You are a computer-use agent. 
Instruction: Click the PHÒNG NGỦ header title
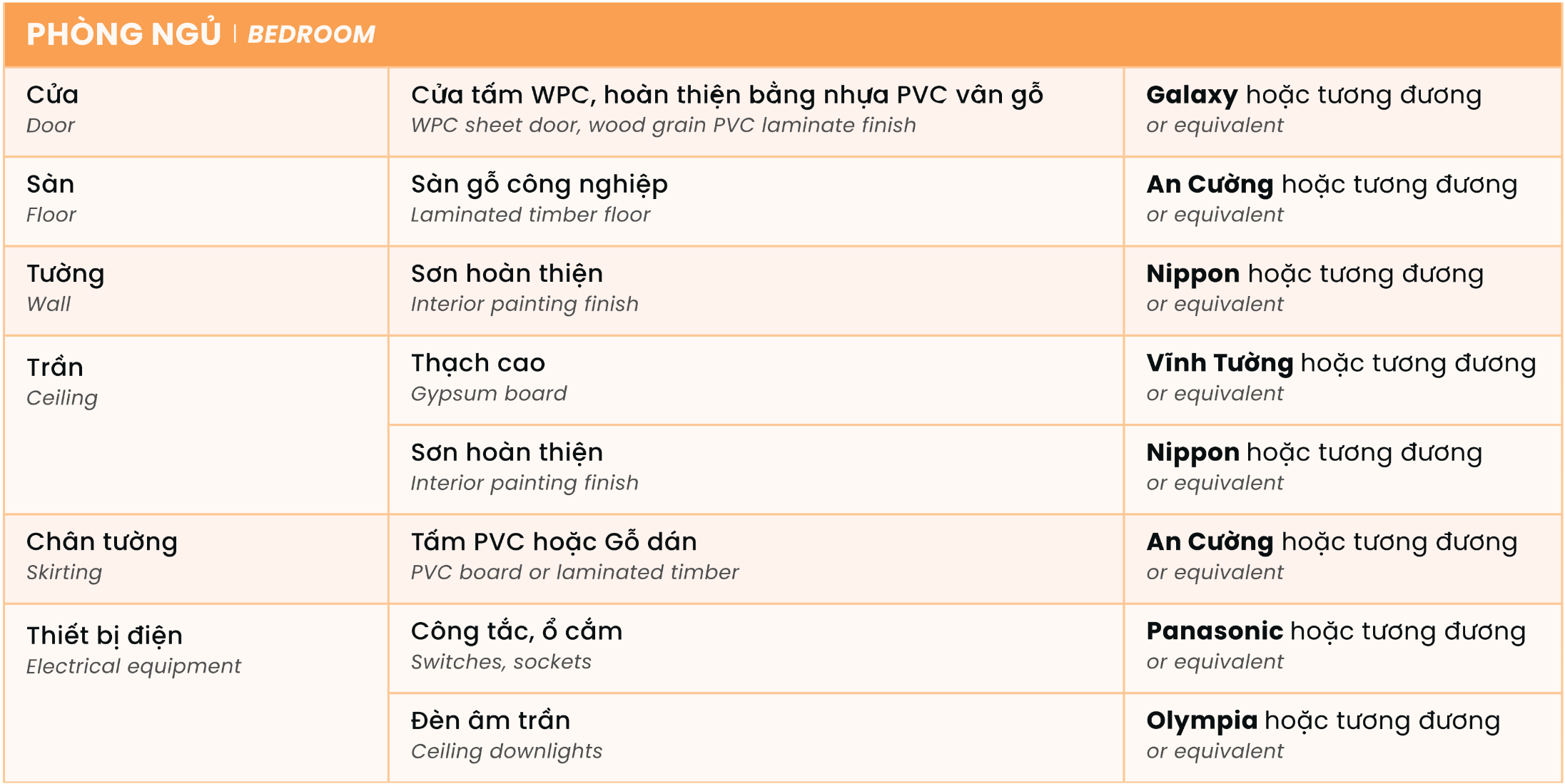(x=123, y=34)
